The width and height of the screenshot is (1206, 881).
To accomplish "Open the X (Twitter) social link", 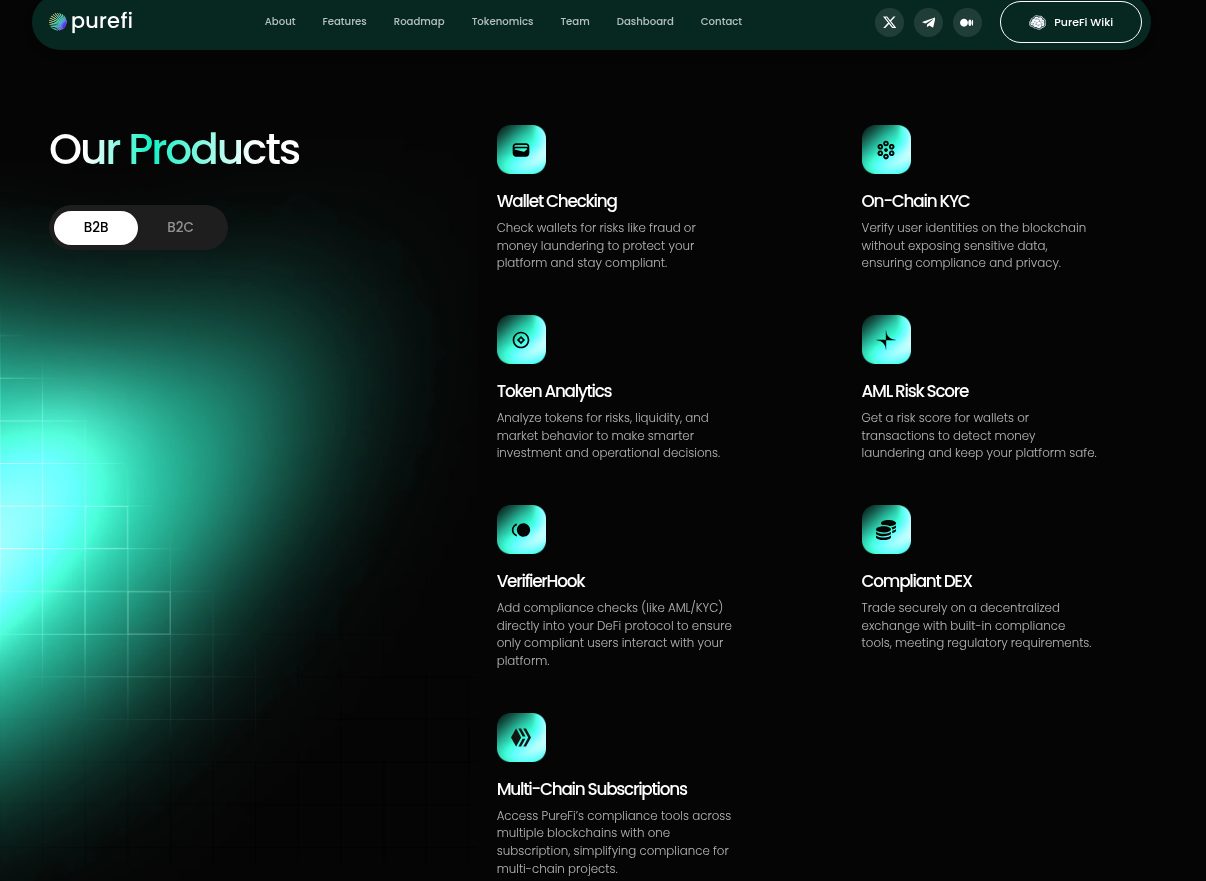I will click(x=889, y=22).
